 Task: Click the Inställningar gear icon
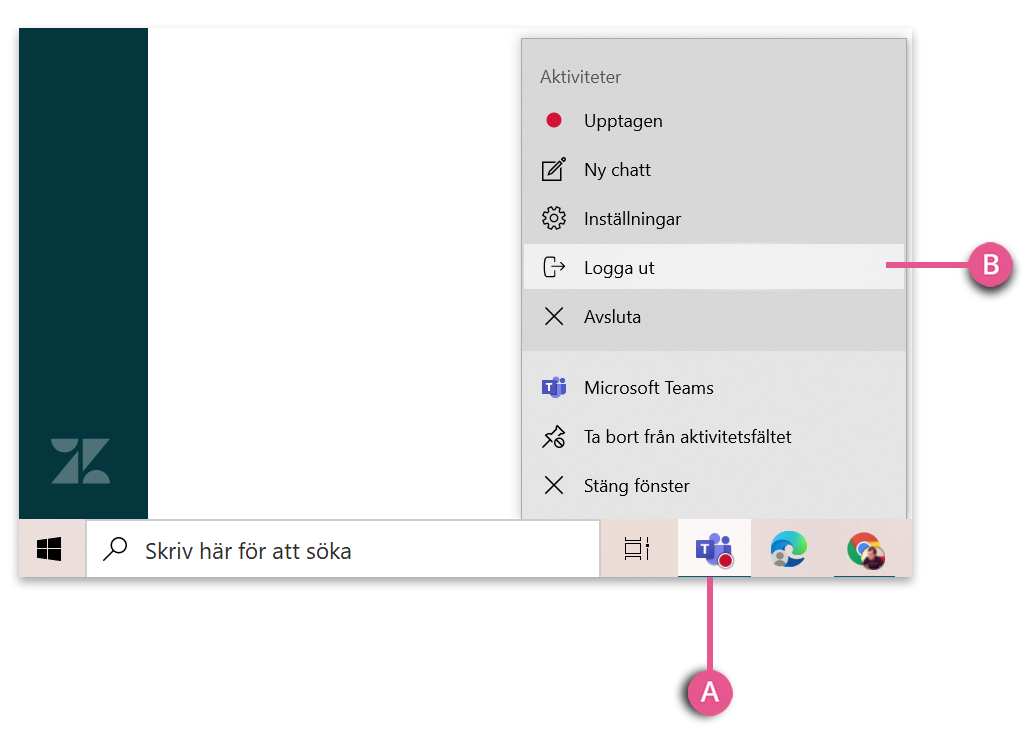(x=554, y=218)
